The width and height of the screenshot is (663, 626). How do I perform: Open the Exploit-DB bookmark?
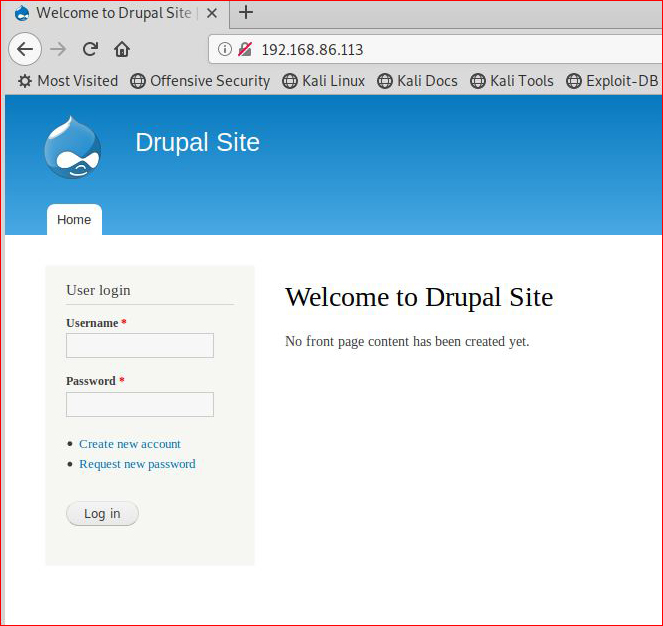612,81
